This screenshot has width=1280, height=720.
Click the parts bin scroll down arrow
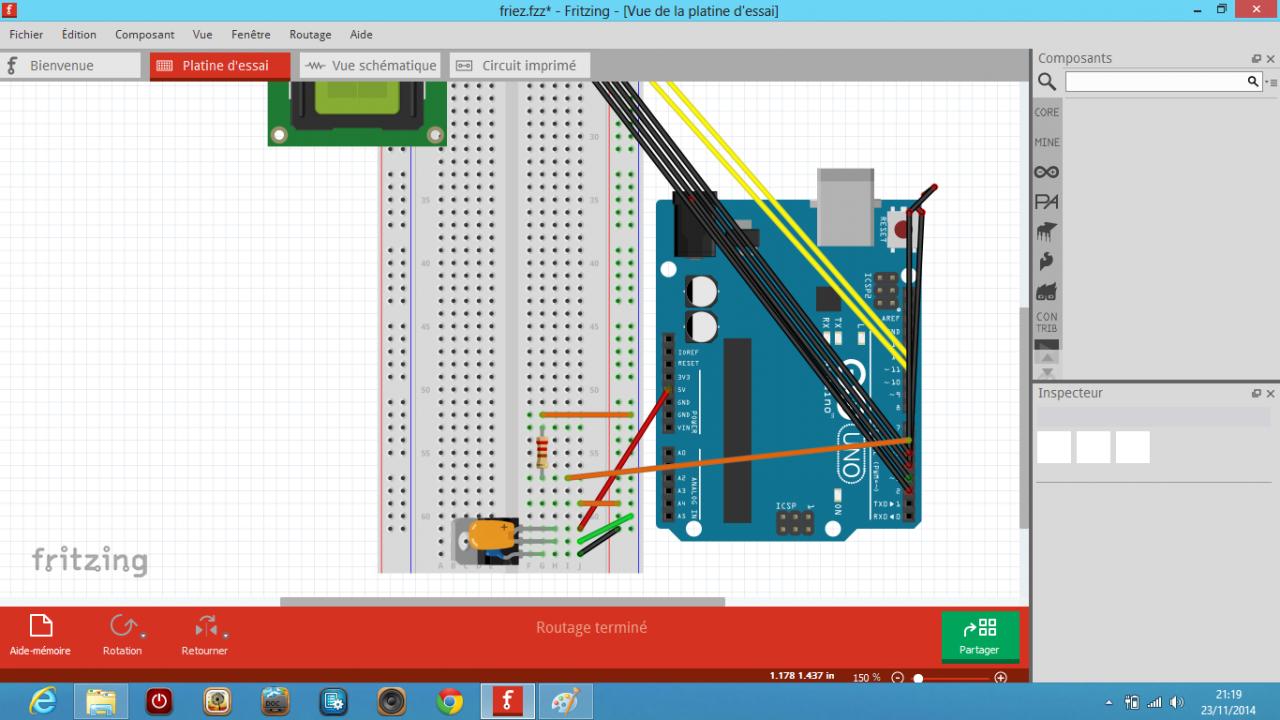point(1047,372)
